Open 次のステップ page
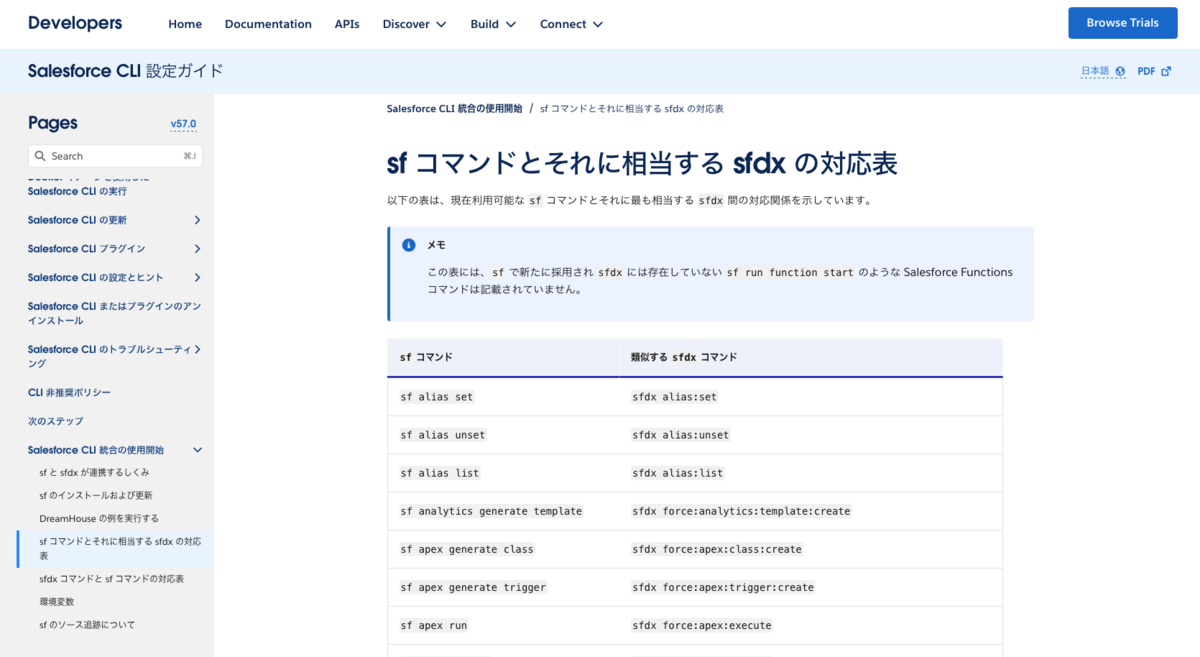Viewport: 1200px width, 657px height. coord(55,422)
